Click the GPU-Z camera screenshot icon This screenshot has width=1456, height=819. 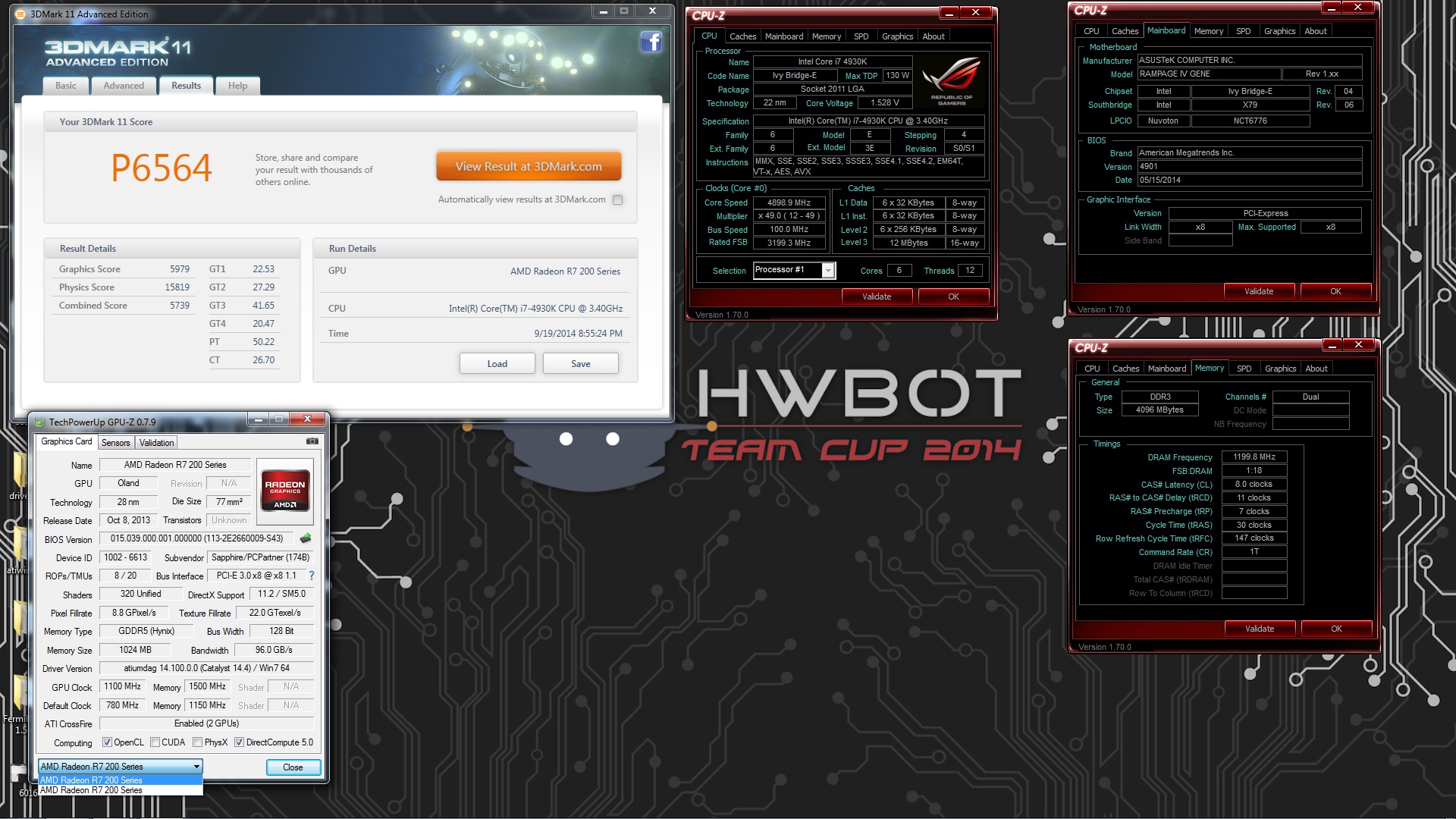312,441
